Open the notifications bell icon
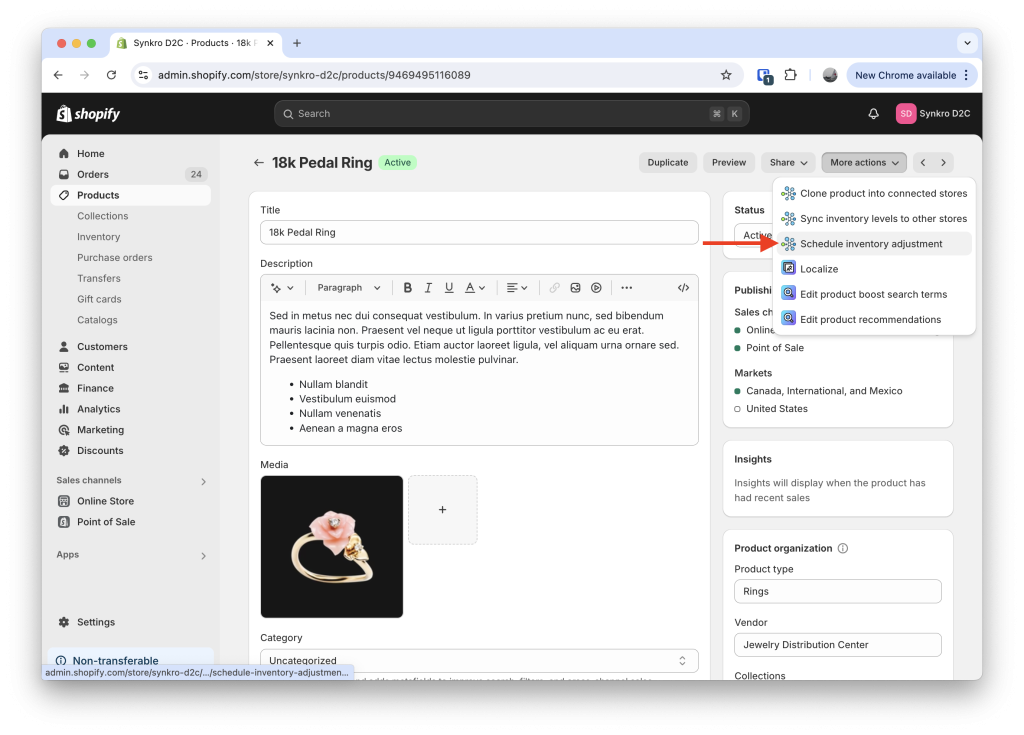 tap(873, 113)
